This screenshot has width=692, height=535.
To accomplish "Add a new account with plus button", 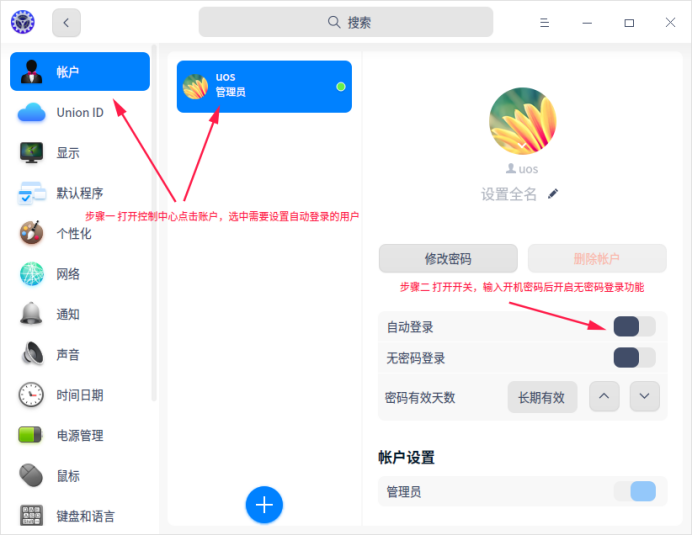I will (264, 505).
